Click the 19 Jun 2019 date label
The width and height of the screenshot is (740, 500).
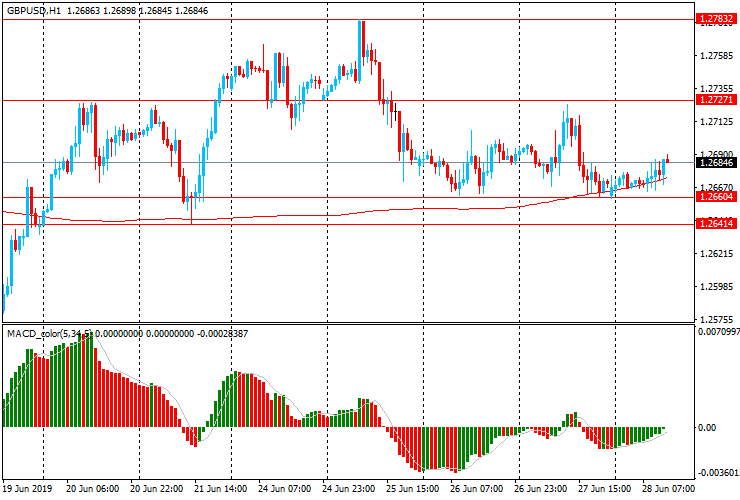27,488
